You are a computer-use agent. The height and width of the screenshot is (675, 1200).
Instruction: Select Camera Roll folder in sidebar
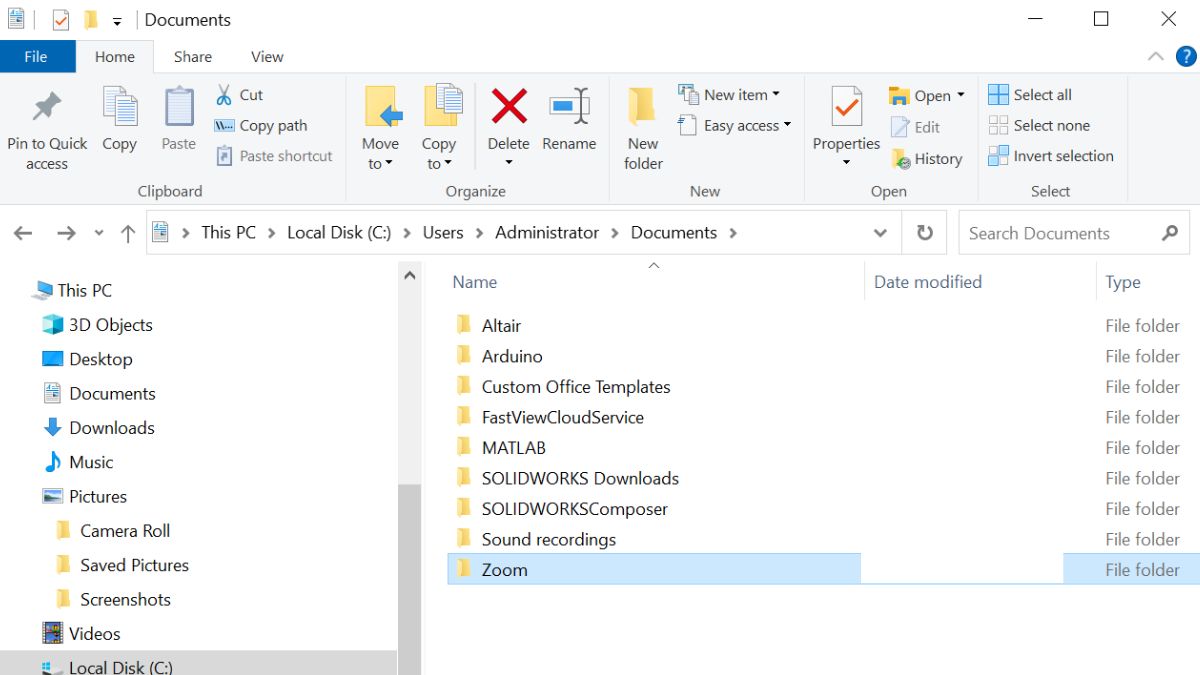pyautogui.click(x=113, y=531)
